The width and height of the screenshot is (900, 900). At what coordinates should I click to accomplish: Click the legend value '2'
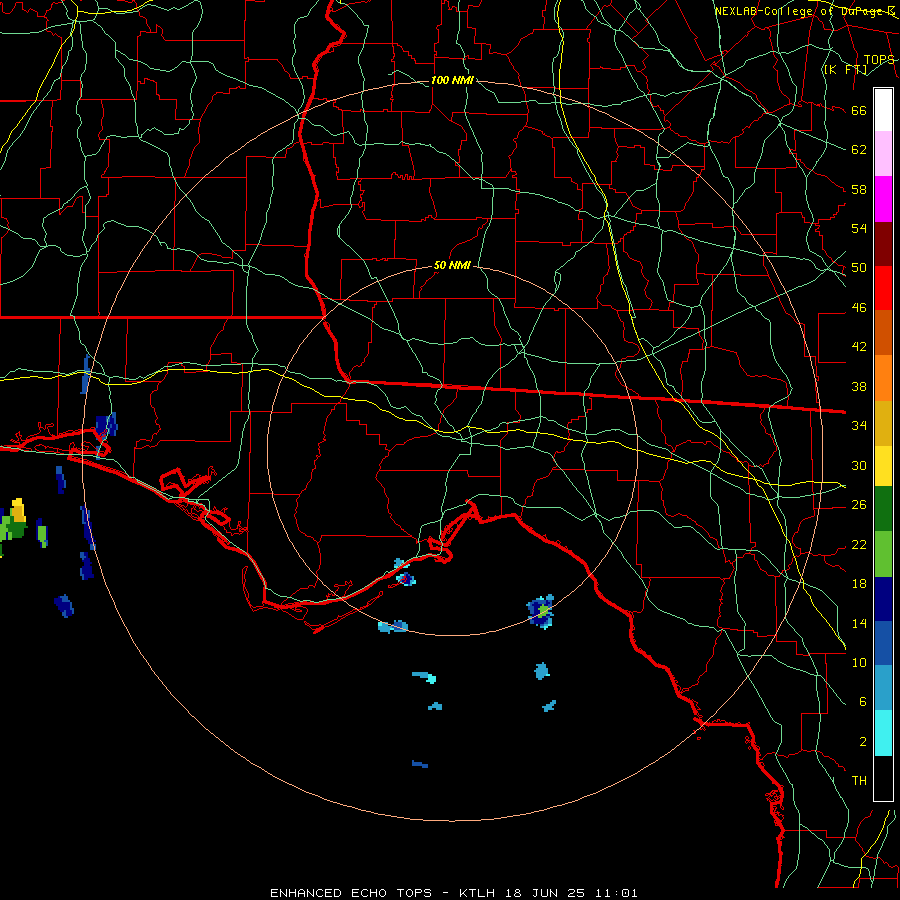pyautogui.click(x=862, y=742)
